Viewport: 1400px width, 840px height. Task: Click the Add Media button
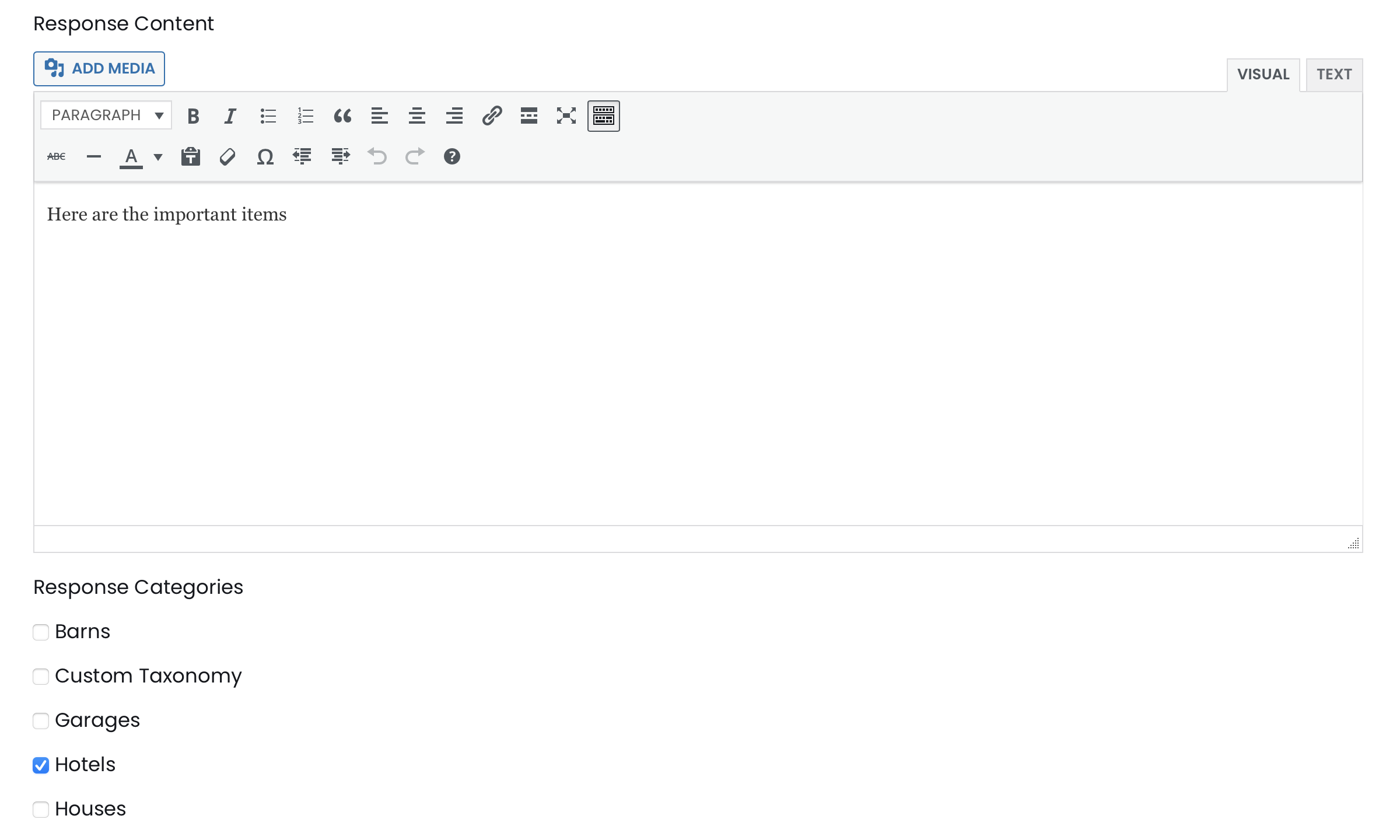coord(99,68)
